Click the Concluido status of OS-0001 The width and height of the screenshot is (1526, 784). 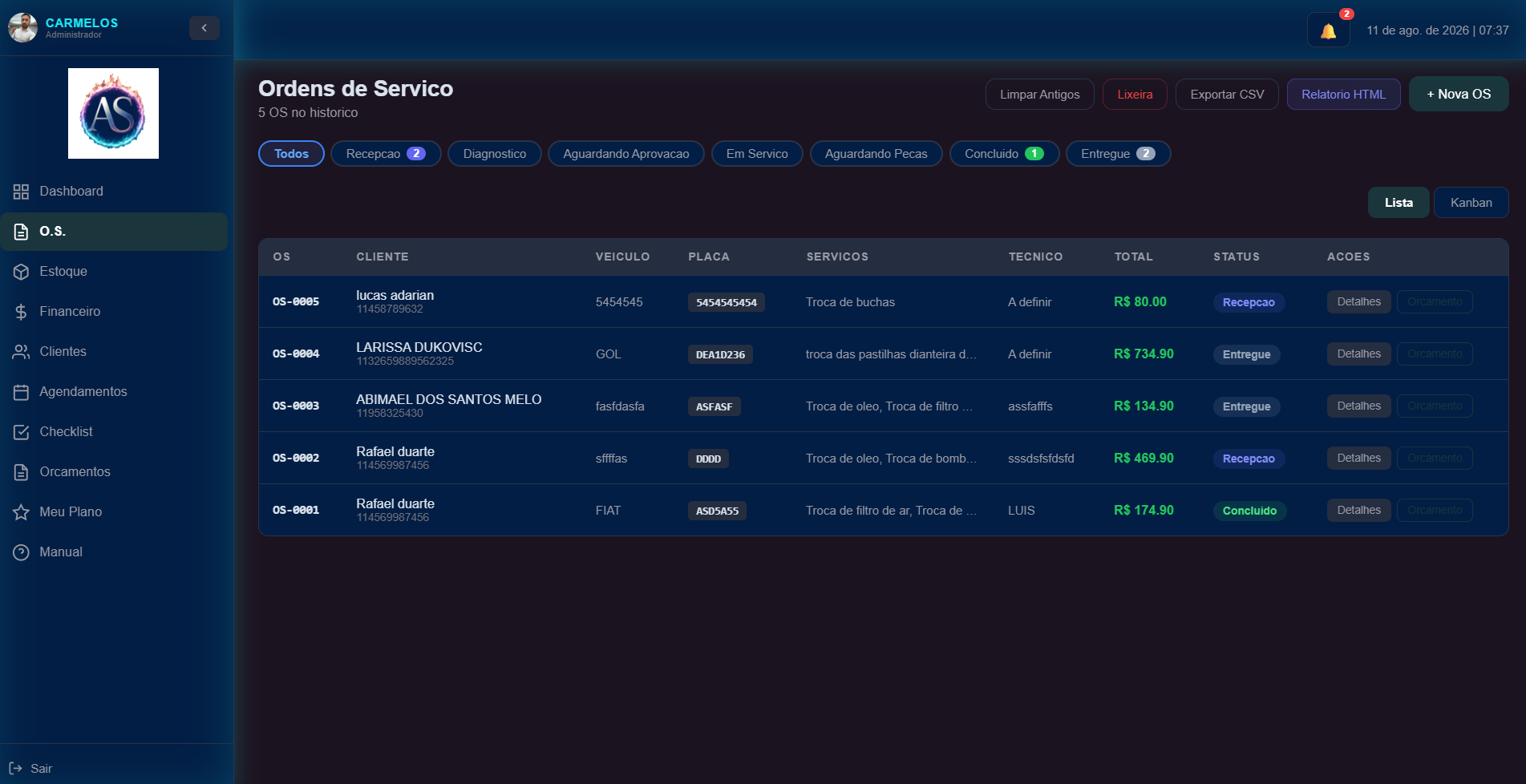coord(1249,511)
